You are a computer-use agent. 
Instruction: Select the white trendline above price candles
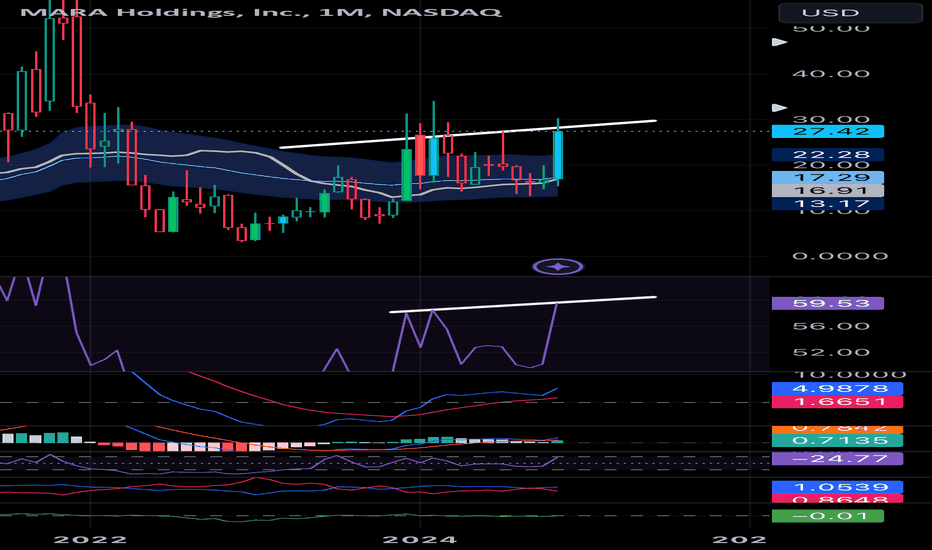pyautogui.click(x=468, y=134)
